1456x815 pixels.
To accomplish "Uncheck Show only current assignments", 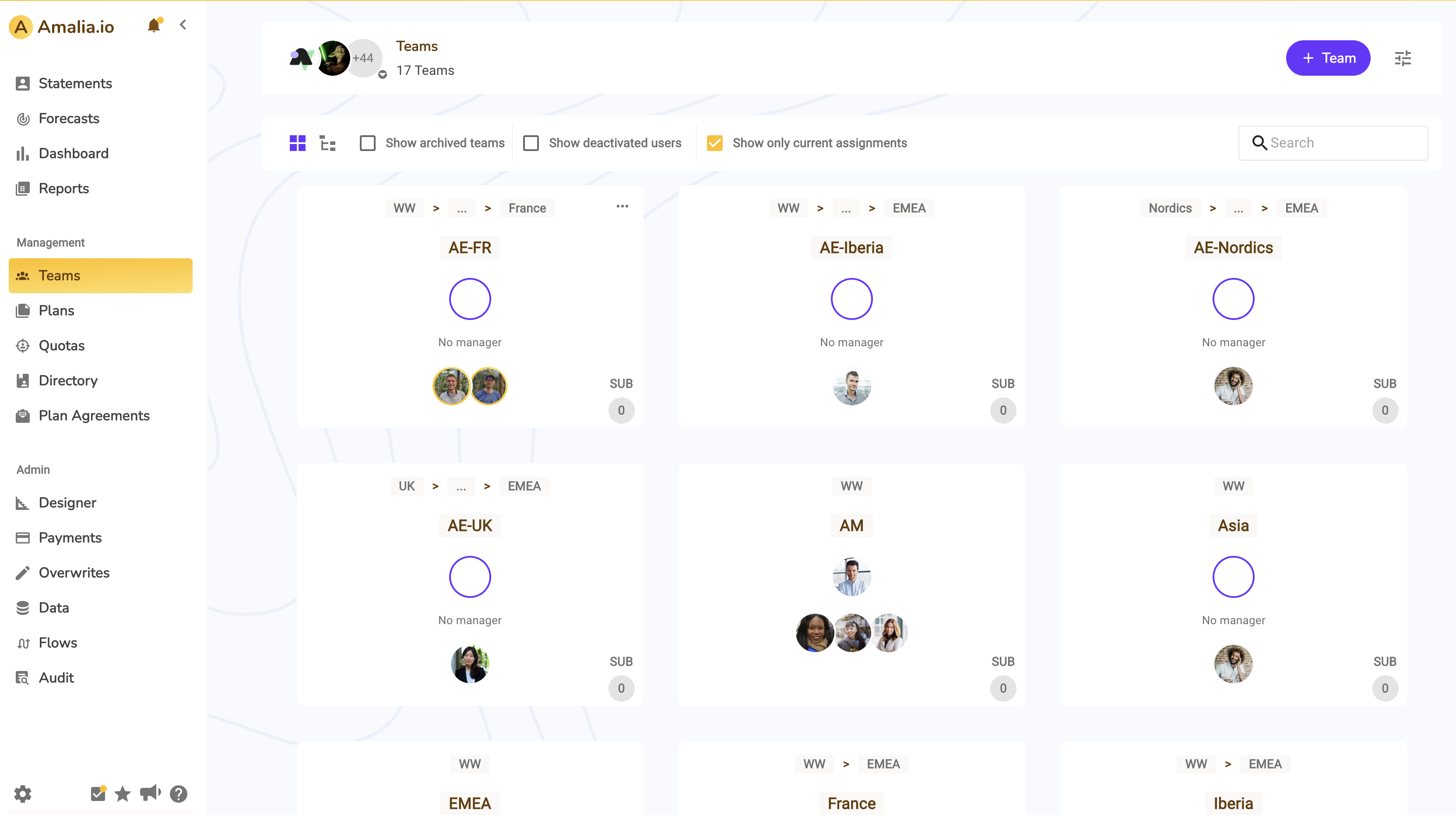I will click(x=715, y=143).
